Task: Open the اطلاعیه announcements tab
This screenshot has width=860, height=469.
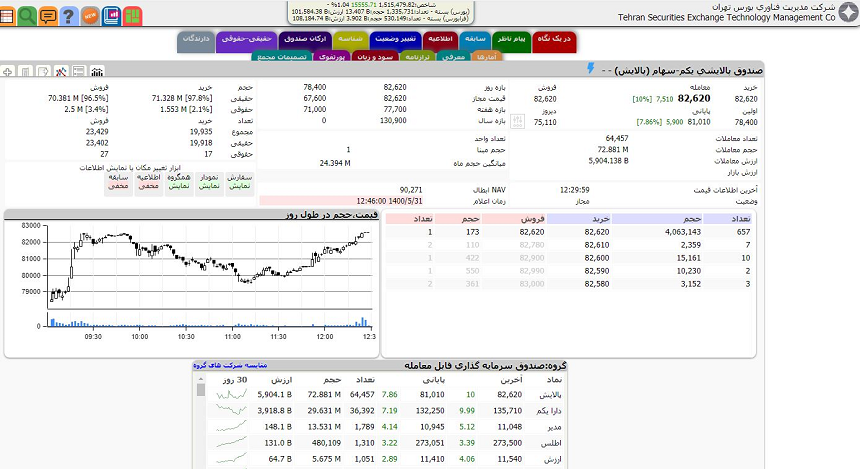Action: click(x=441, y=38)
